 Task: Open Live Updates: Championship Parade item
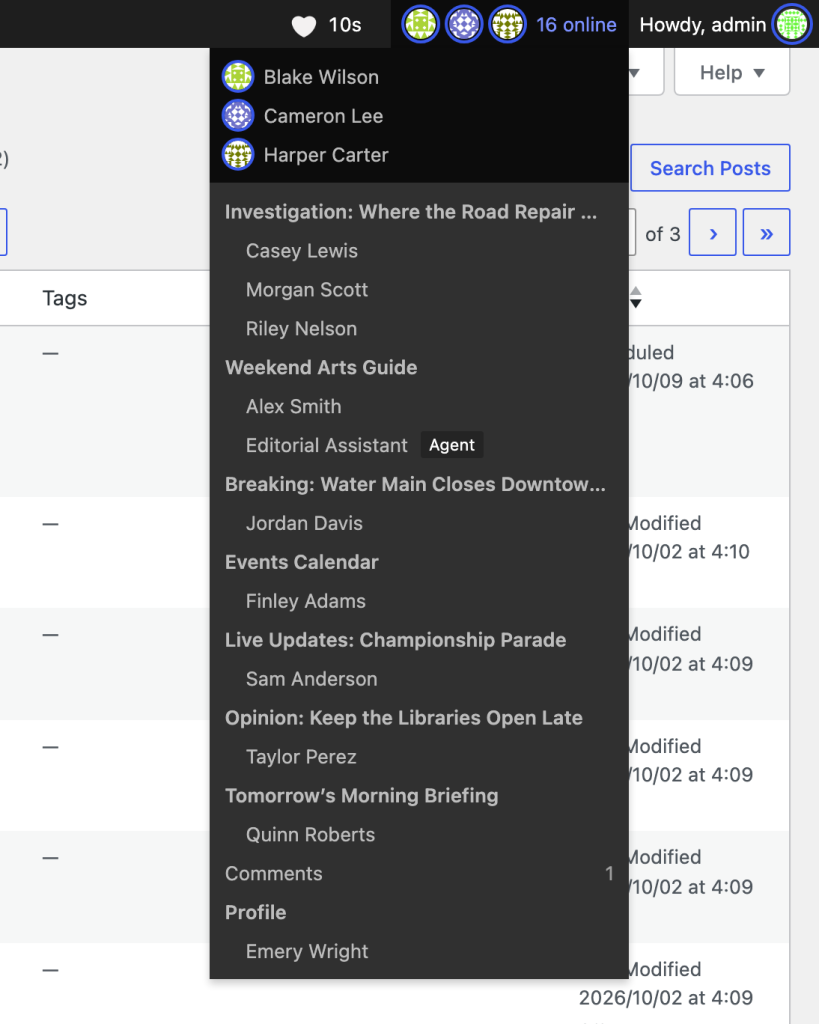[396, 640]
